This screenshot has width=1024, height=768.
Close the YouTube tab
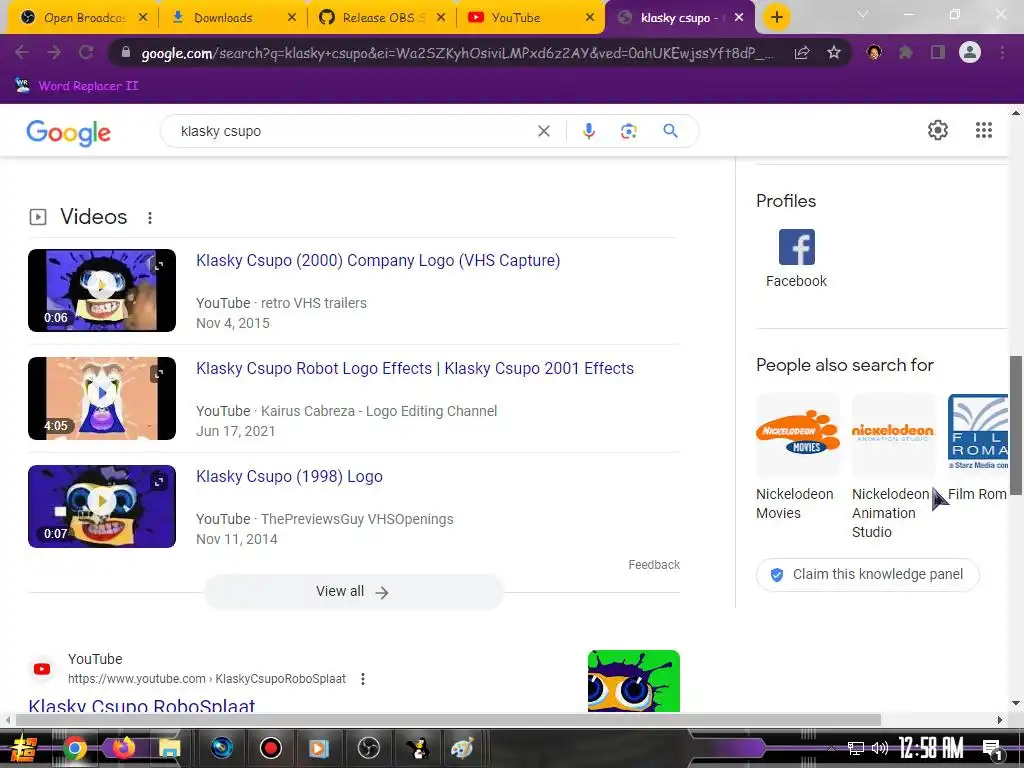click(590, 18)
